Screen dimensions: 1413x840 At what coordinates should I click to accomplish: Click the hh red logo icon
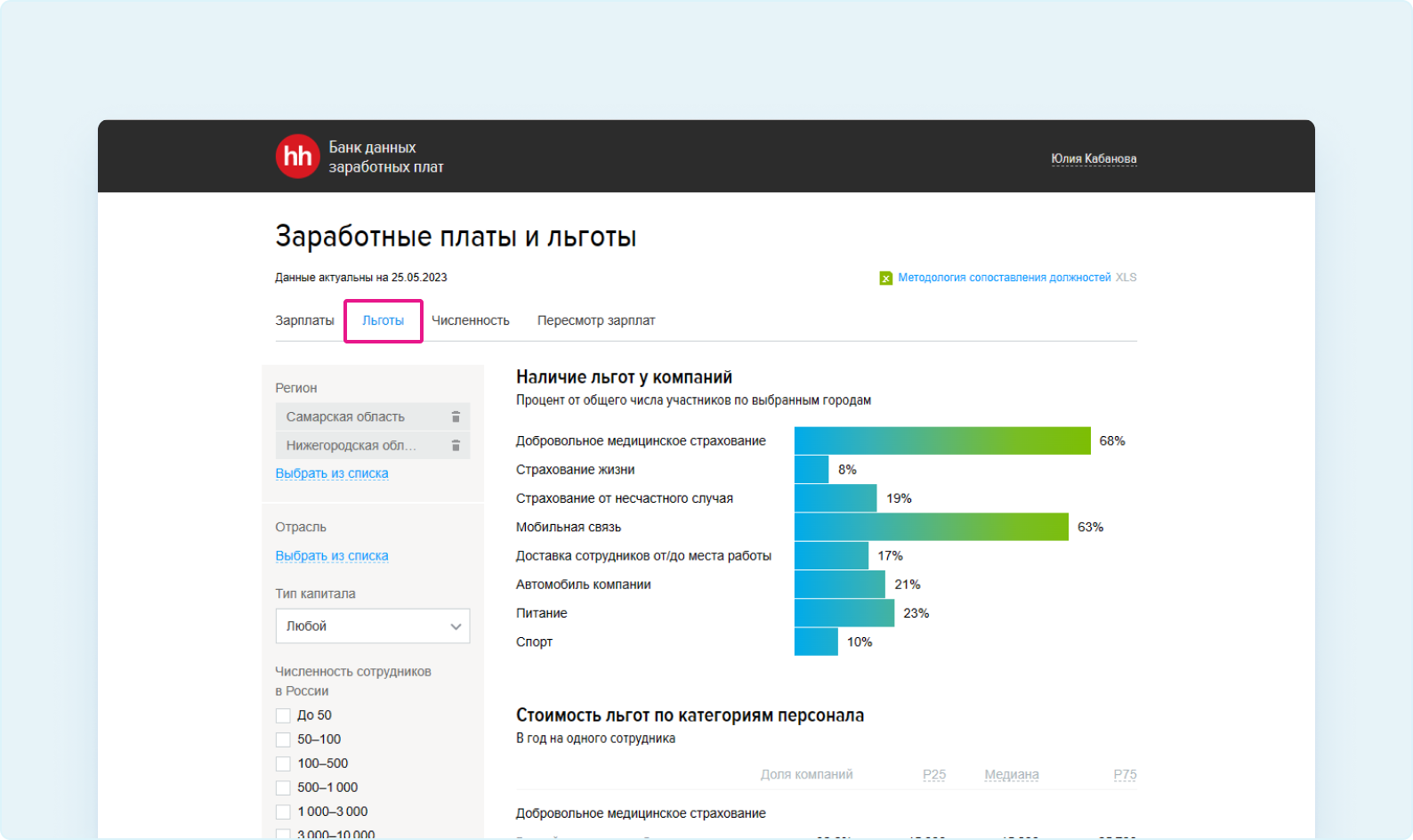tap(297, 157)
